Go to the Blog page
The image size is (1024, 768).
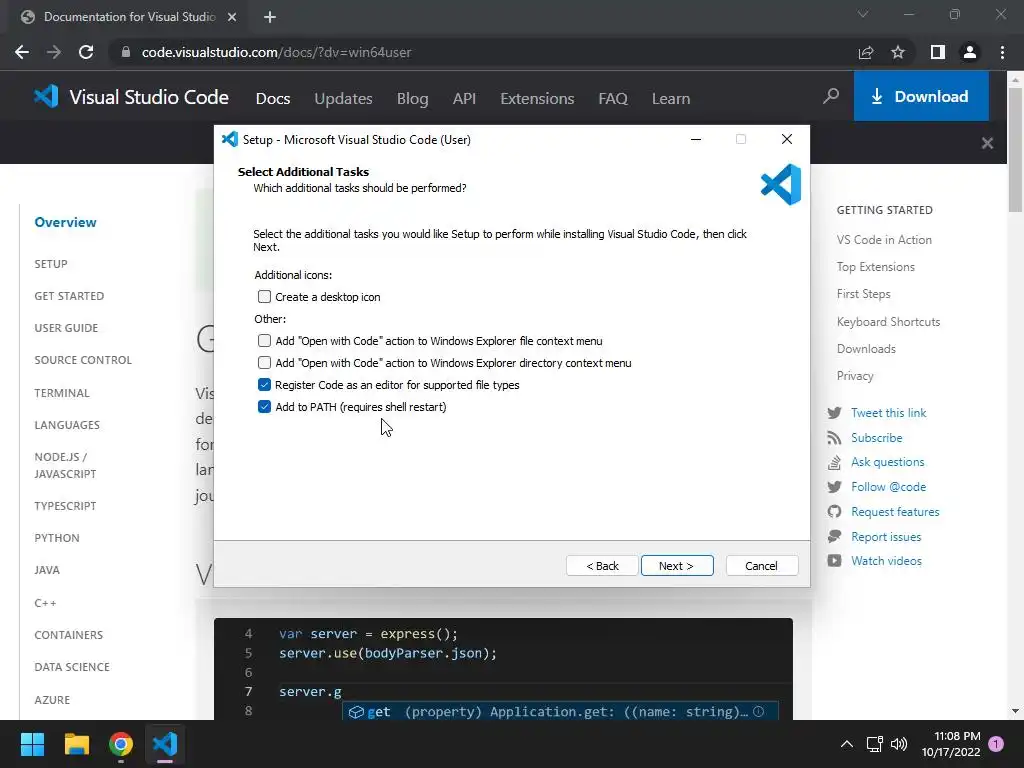412,99
